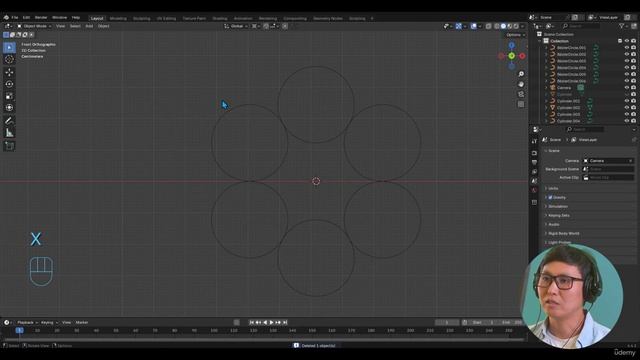Switch to the Geometry Nodes workspace tab

point(328,18)
